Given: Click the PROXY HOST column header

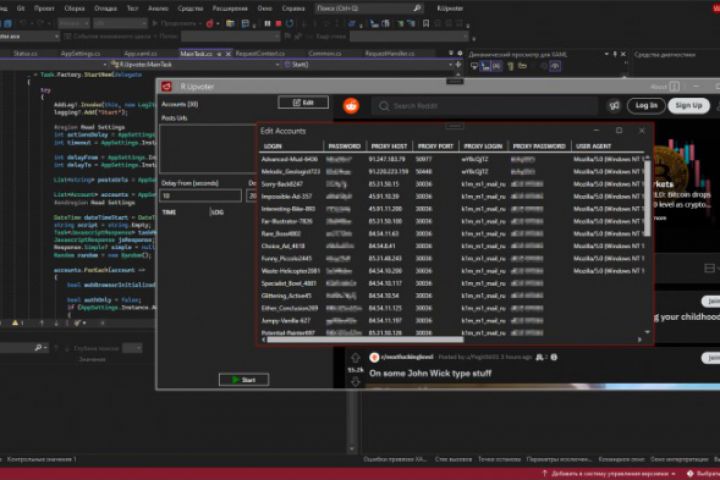Looking at the screenshot, I should pos(389,146).
